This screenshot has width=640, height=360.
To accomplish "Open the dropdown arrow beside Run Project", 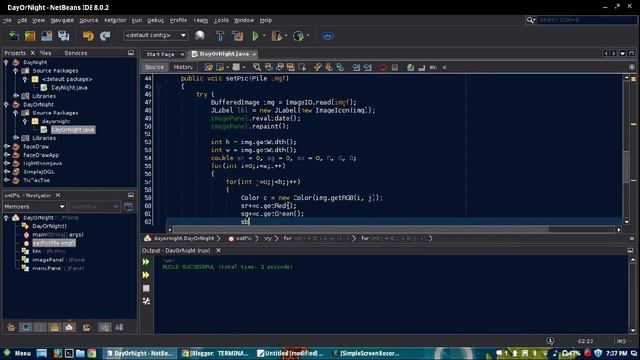I will [264, 36].
